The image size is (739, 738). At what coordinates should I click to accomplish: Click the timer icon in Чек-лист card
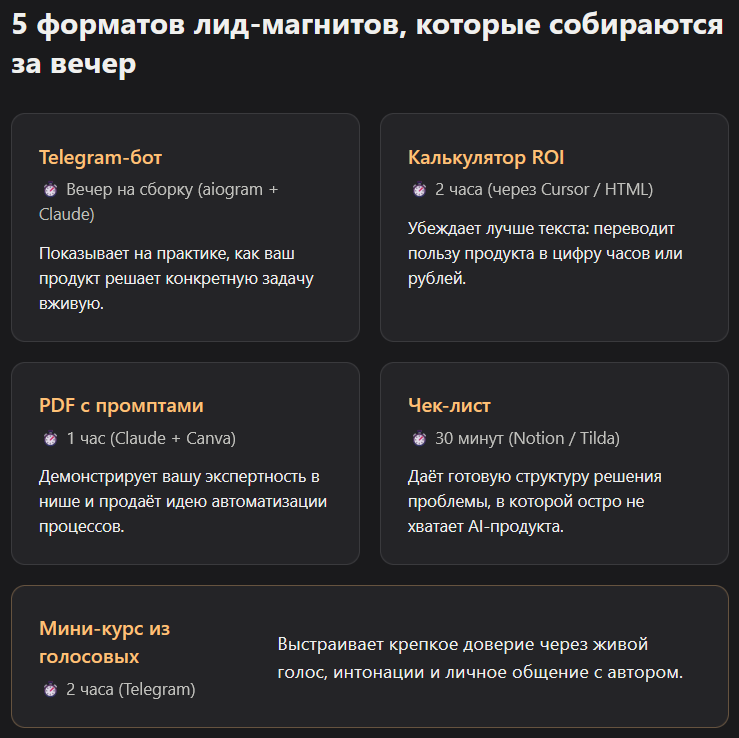419,439
